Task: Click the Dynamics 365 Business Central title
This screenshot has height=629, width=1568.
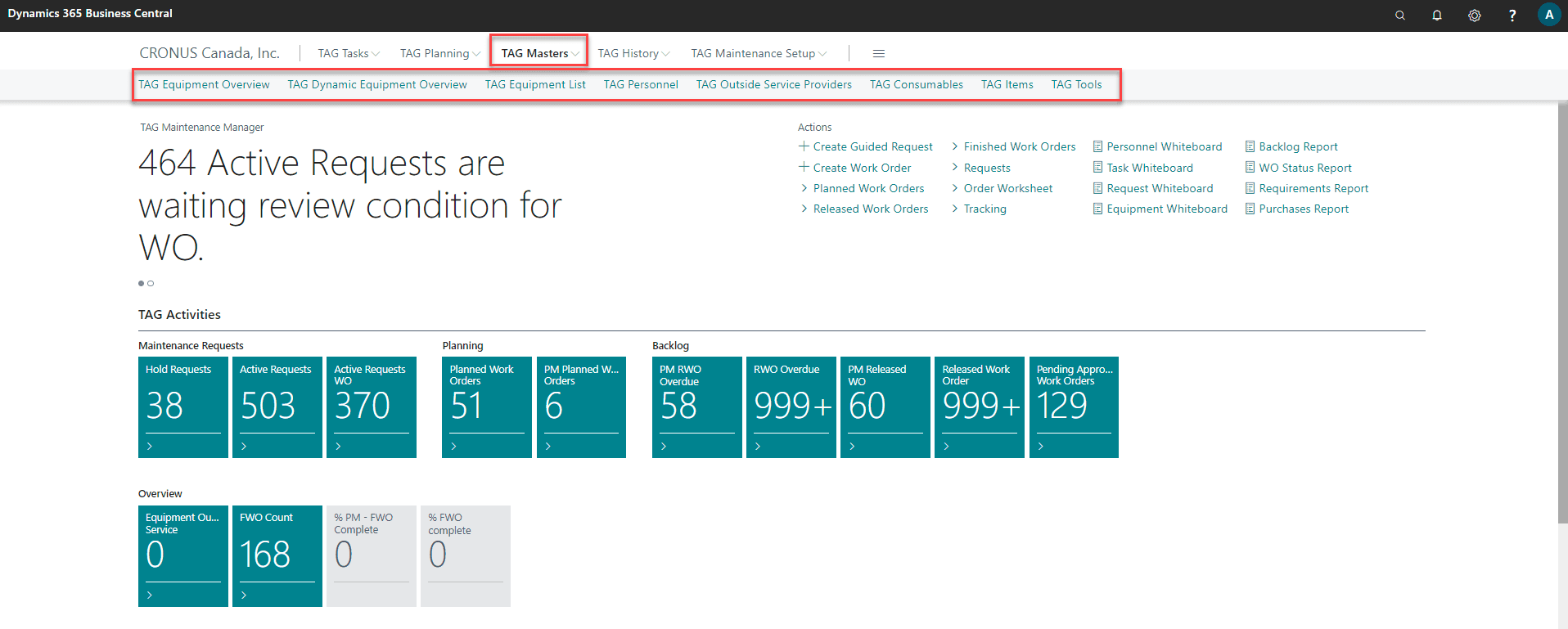Action: coord(90,13)
